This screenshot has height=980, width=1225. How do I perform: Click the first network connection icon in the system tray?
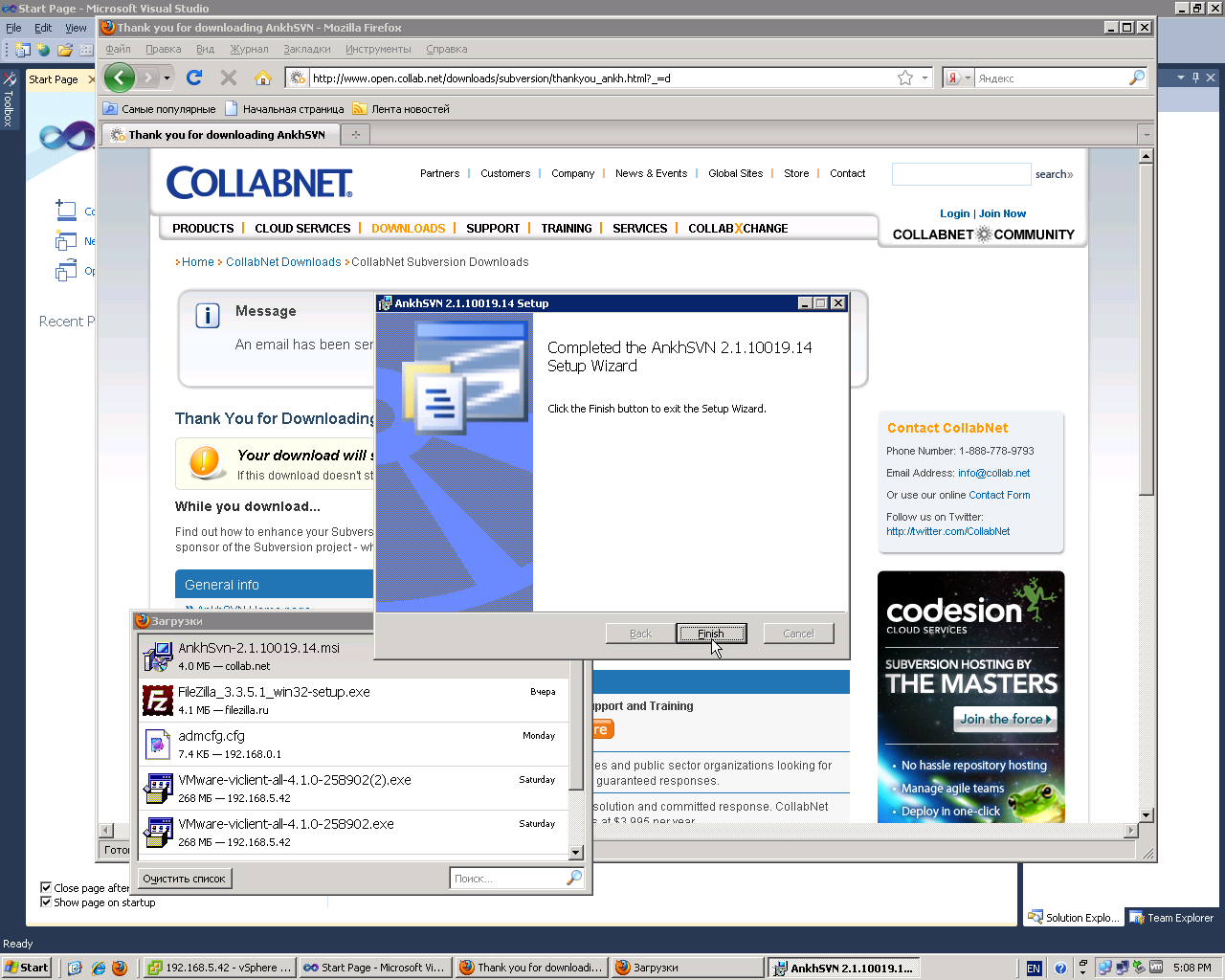(x=1105, y=968)
